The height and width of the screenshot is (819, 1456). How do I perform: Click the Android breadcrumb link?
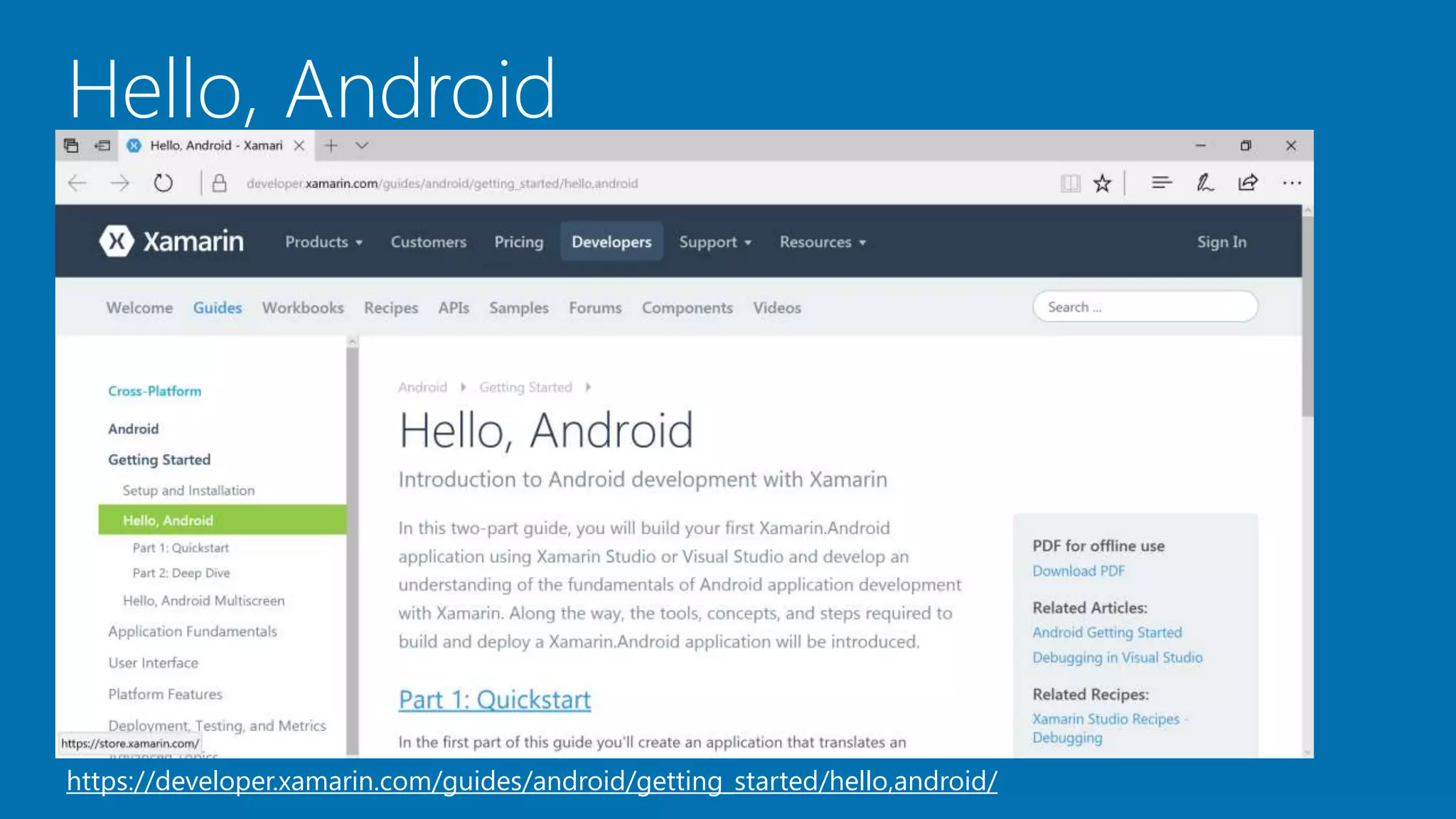(422, 387)
